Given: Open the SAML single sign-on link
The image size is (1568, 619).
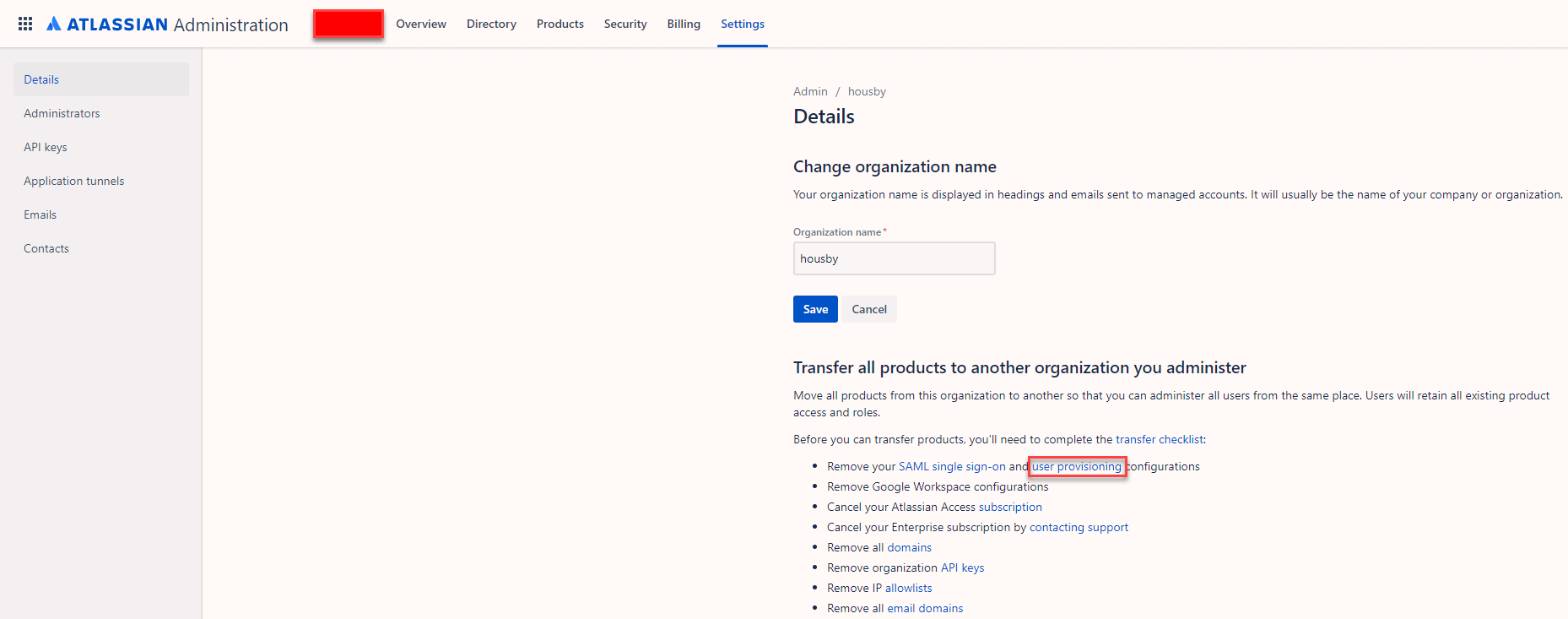Looking at the screenshot, I should tap(952, 466).
